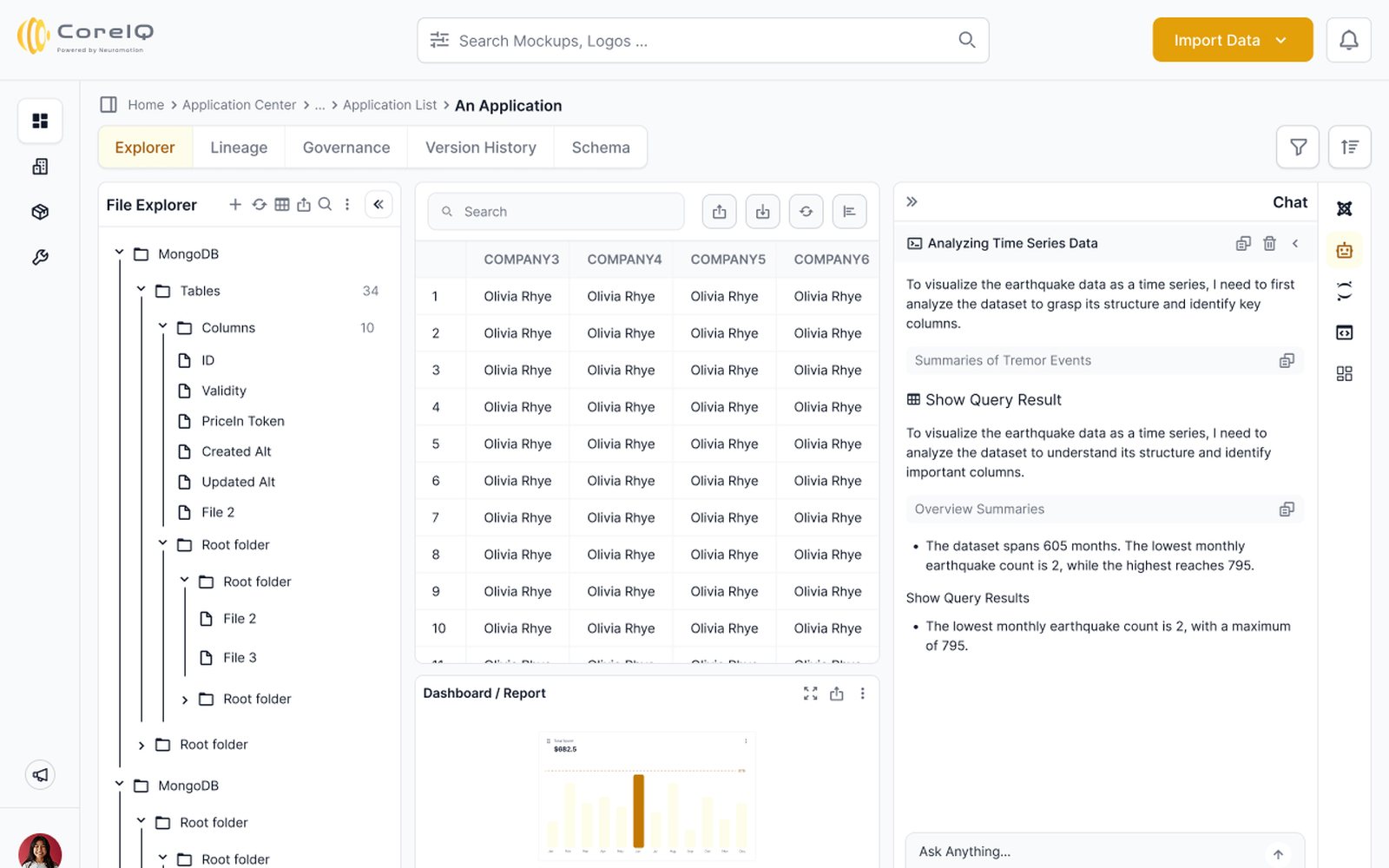1389x868 pixels.
Task: Open the Schema tab
Action: click(601, 148)
